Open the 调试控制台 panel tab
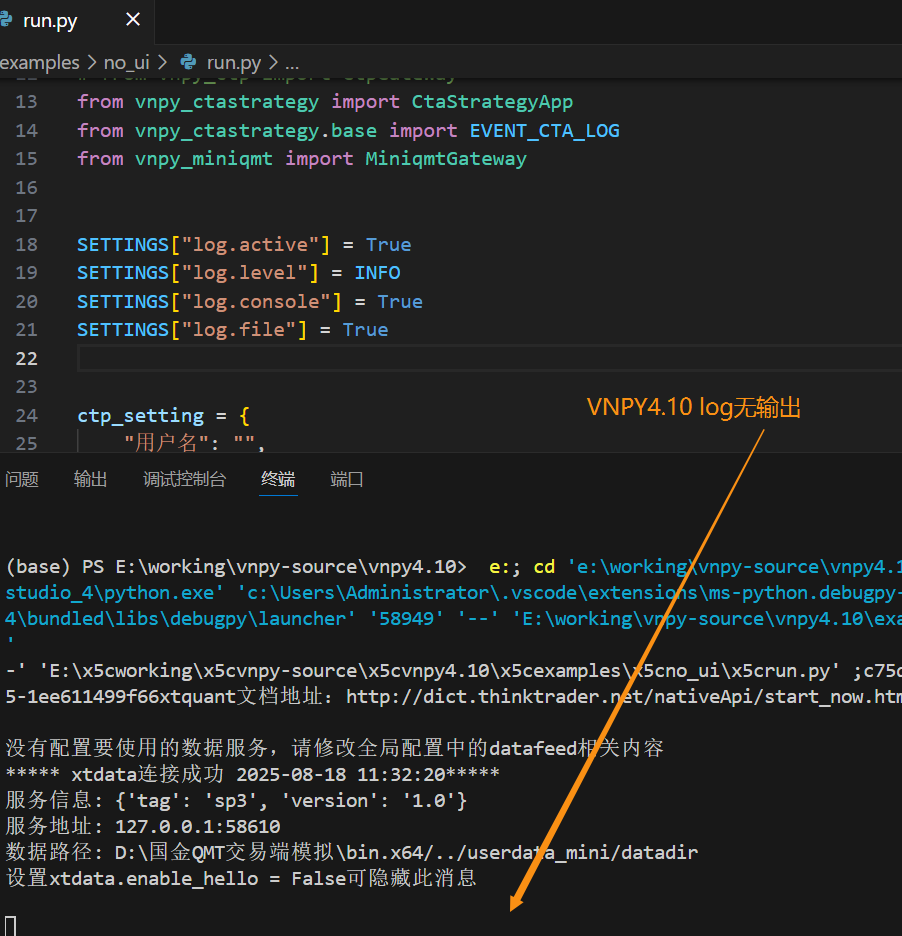 (x=184, y=479)
